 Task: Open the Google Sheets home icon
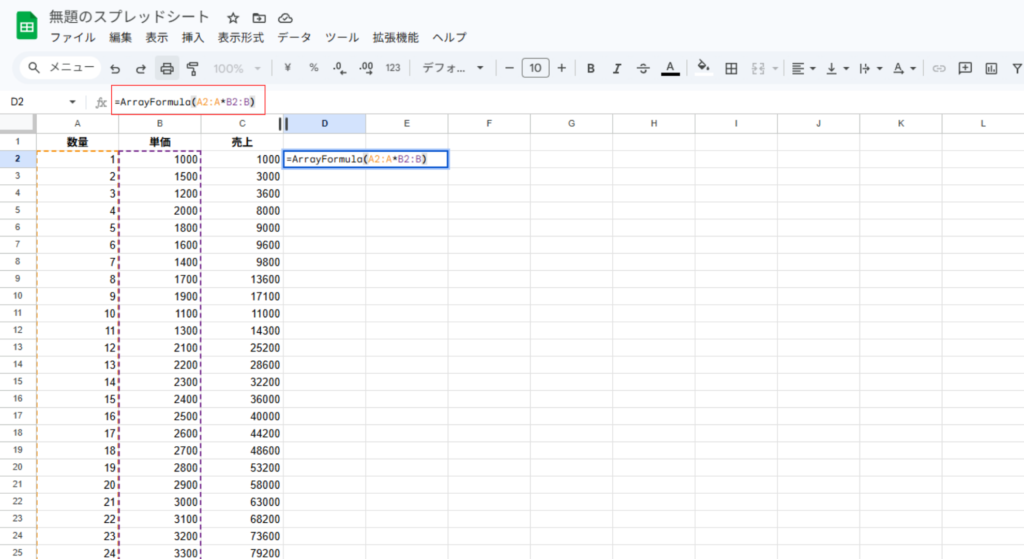(x=26, y=26)
